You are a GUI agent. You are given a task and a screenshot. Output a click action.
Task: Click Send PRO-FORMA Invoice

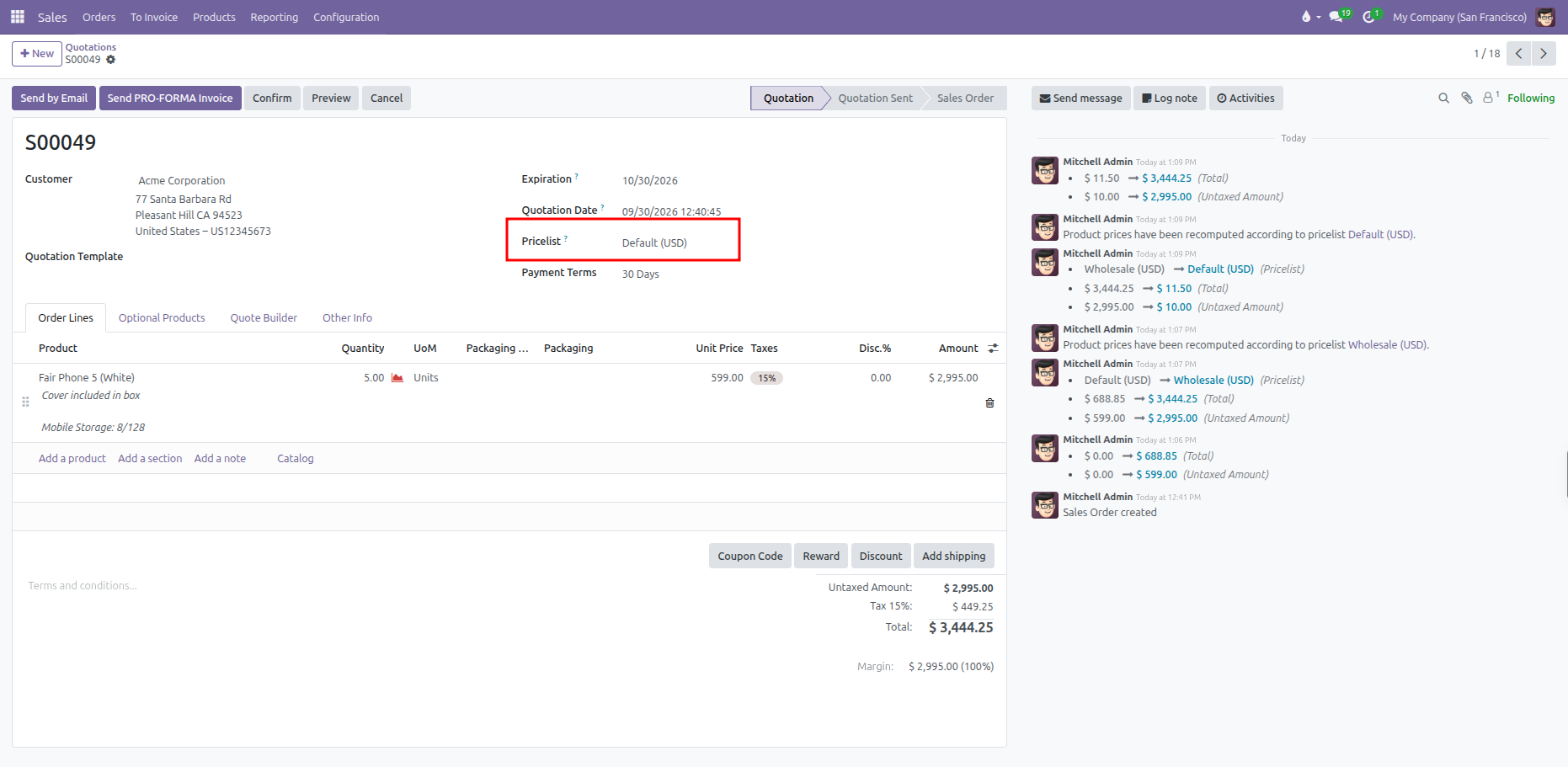170,99
